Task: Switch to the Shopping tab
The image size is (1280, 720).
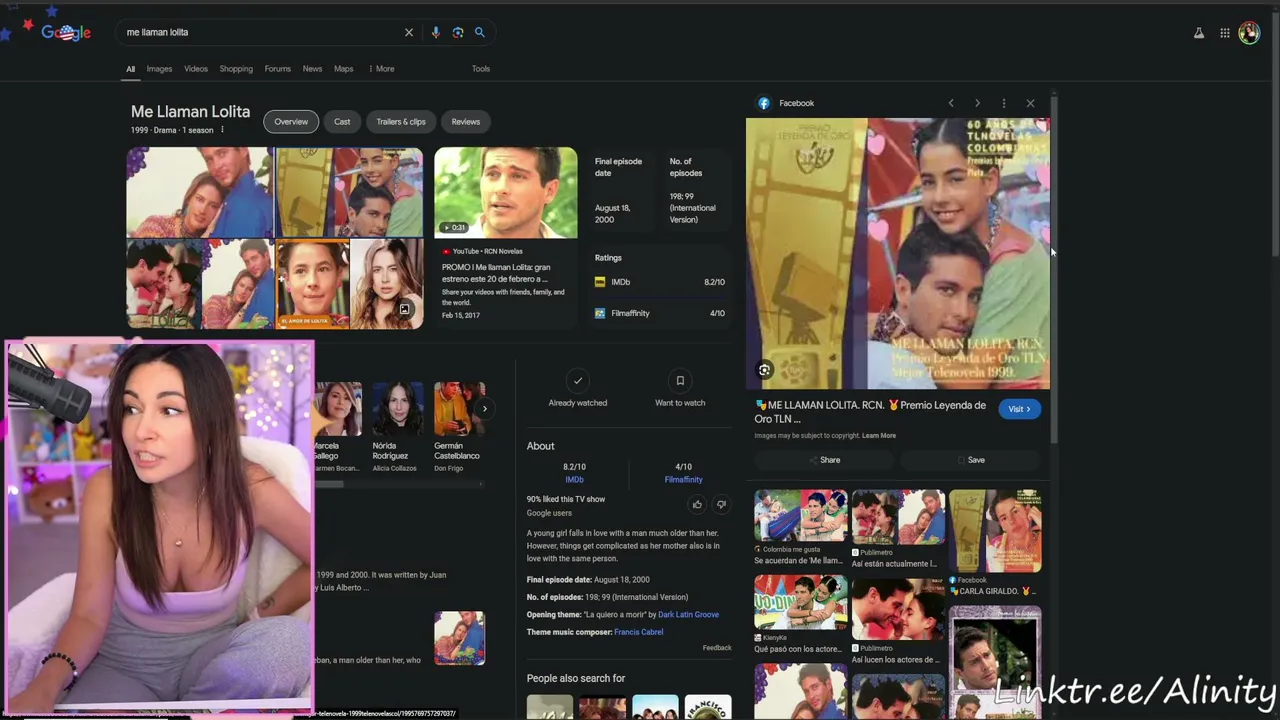Action: (236, 69)
